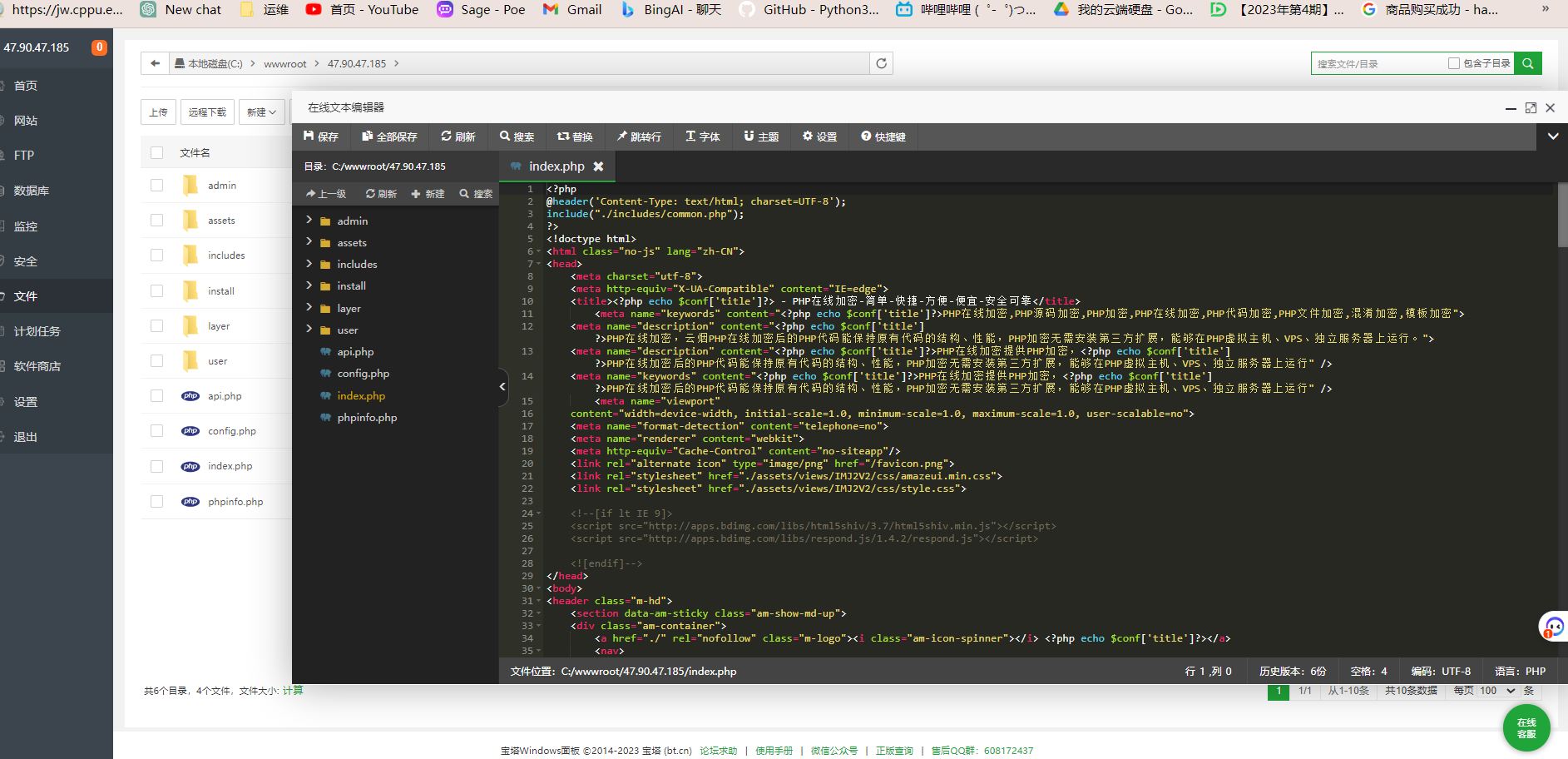Click the Save button in editor toolbar

321,136
